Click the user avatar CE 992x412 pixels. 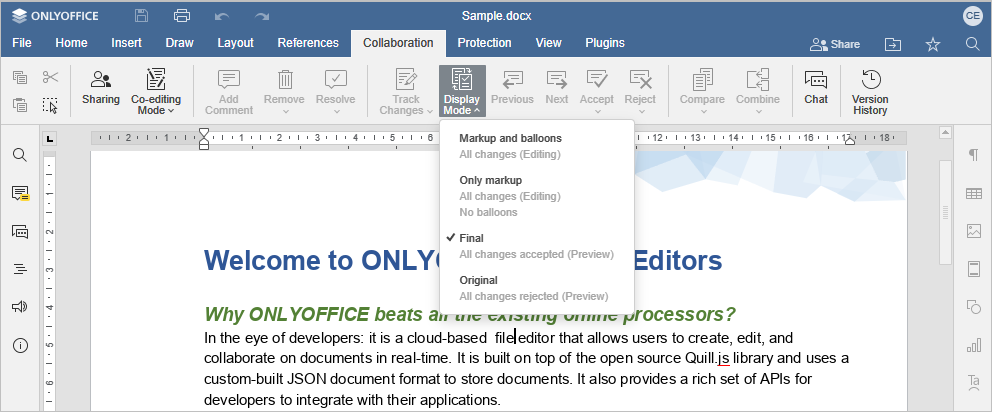972,16
